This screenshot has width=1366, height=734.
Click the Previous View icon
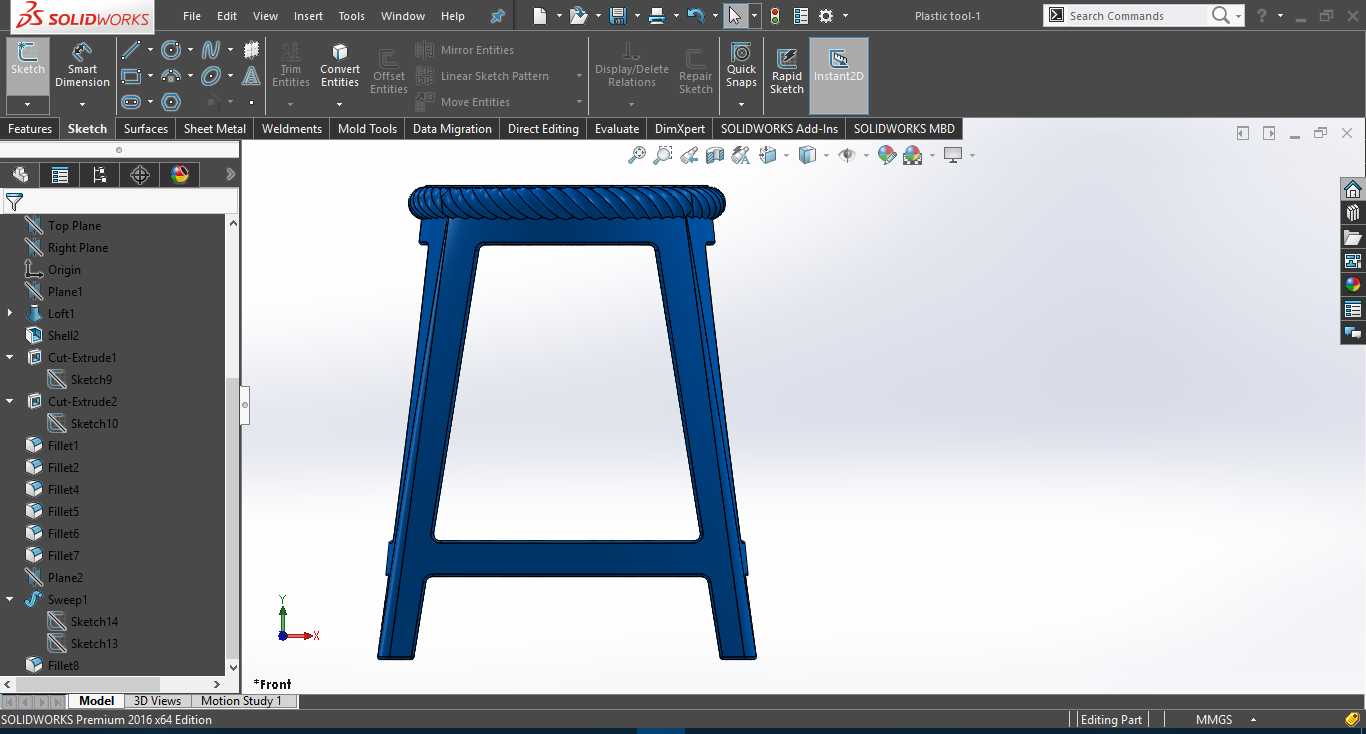point(688,155)
